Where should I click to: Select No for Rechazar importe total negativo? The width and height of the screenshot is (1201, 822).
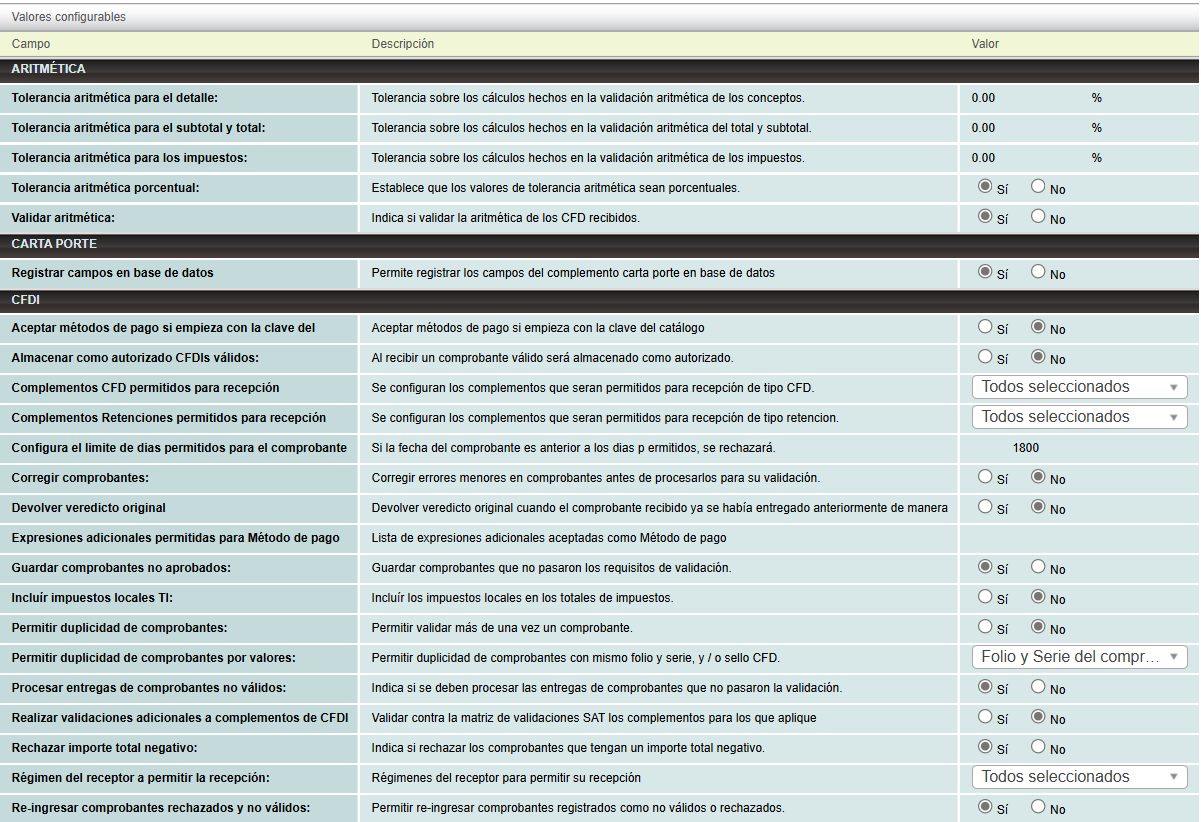pyautogui.click(x=1038, y=746)
